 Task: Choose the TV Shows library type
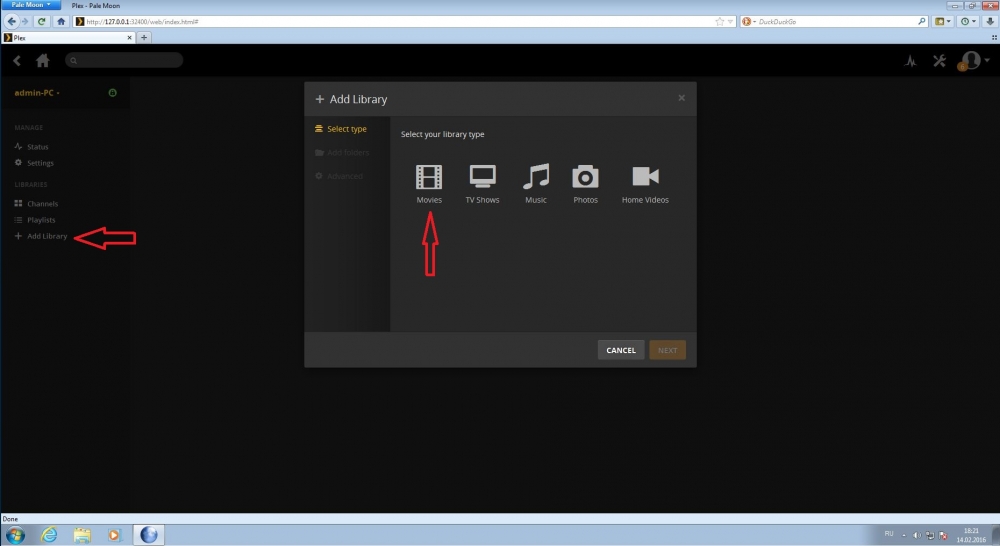482,178
